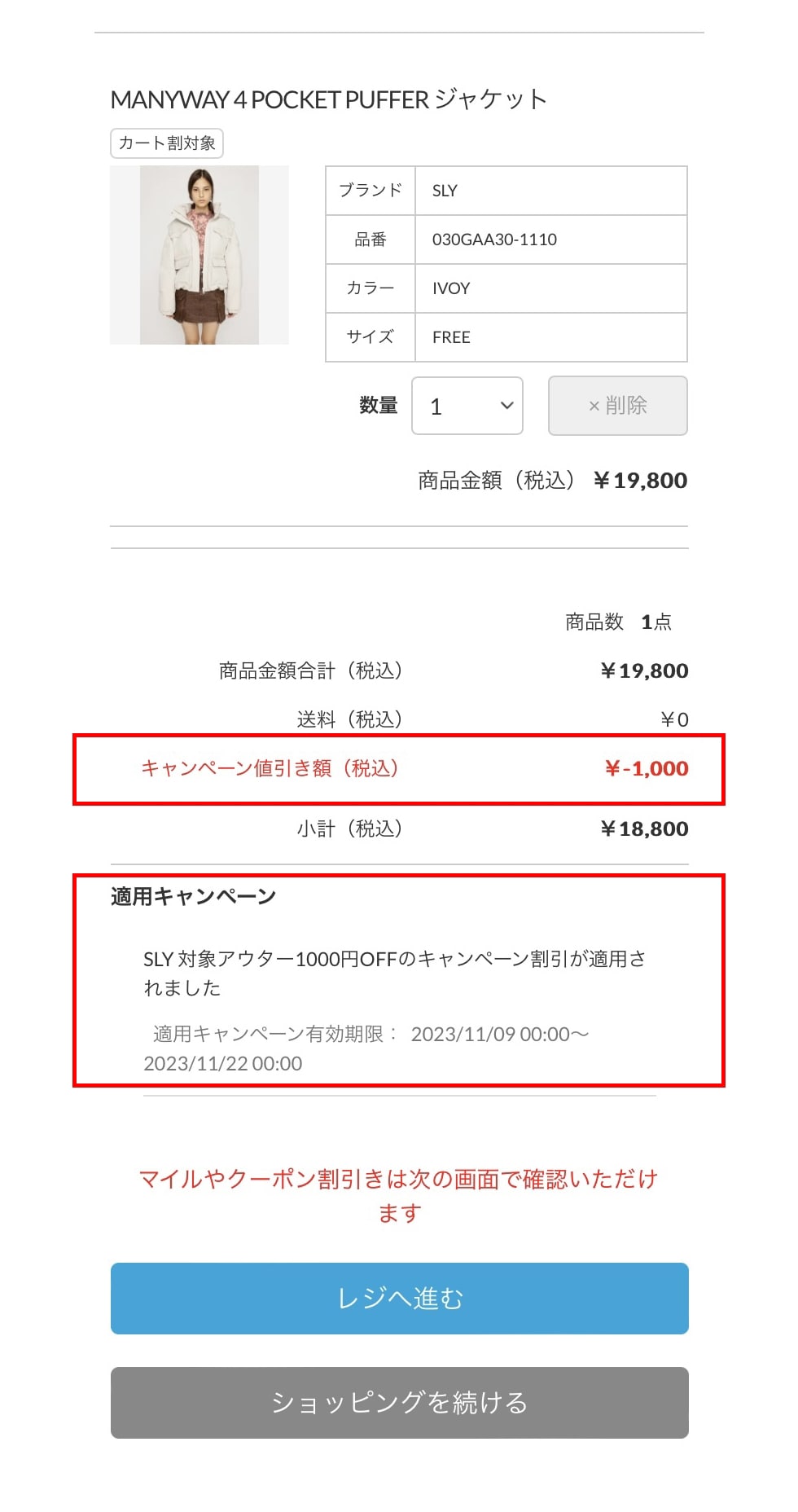
Task: Click the IVOY color value
Action: click(x=451, y=288)
